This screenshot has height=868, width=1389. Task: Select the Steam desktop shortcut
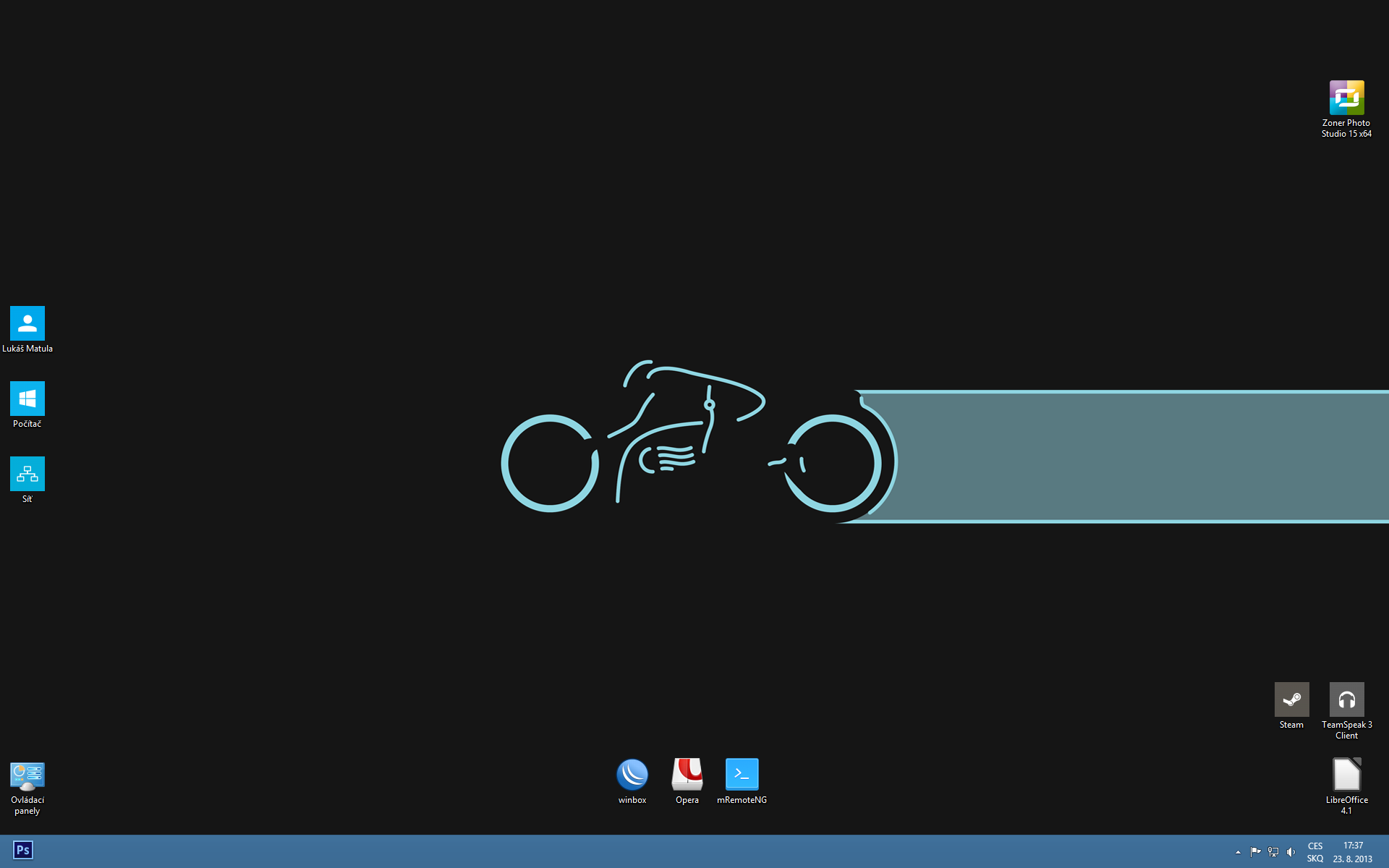tap(1291, 699)
